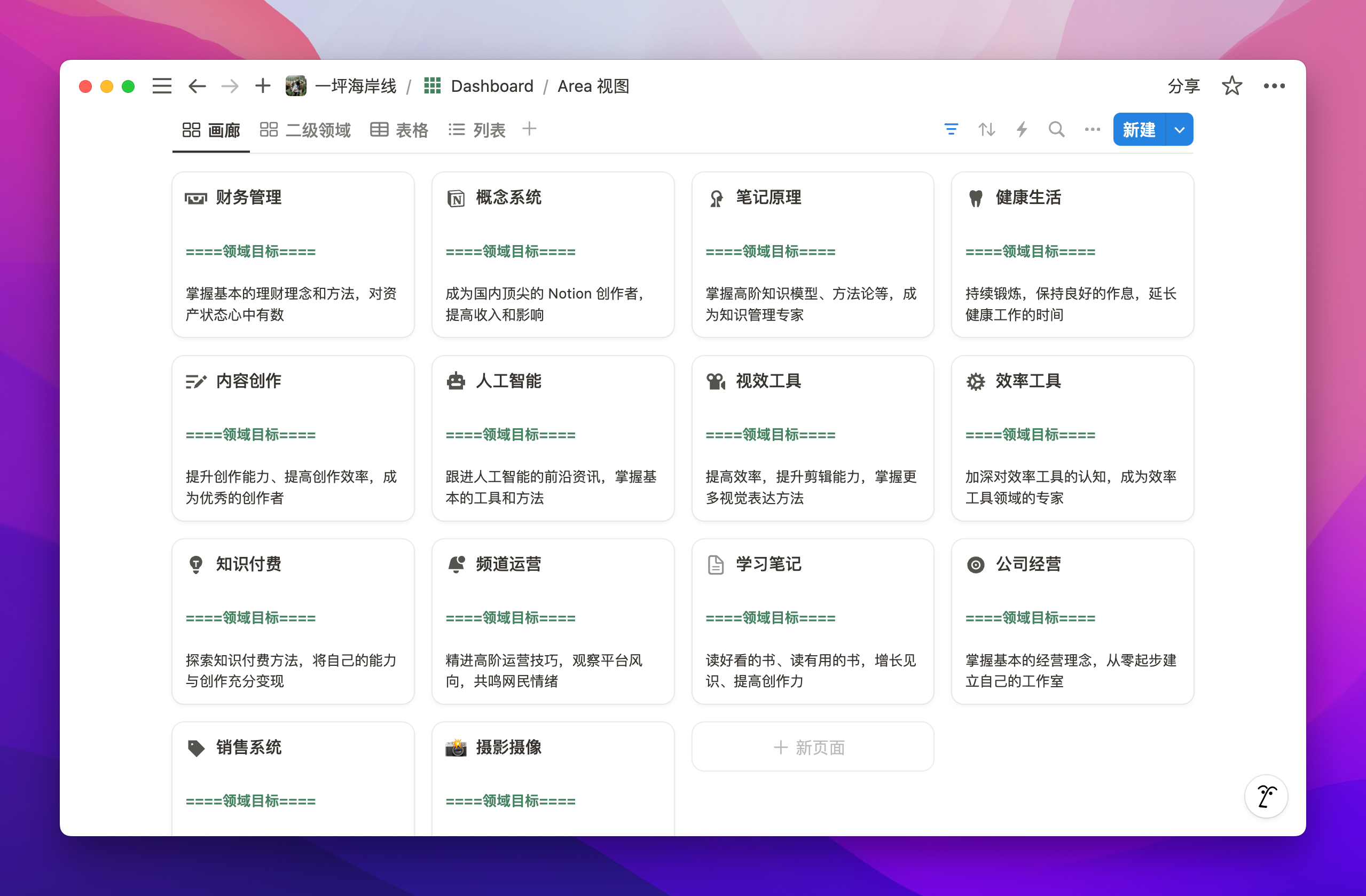
Task: Open the page options three-dot menu
Action: 1274,86
